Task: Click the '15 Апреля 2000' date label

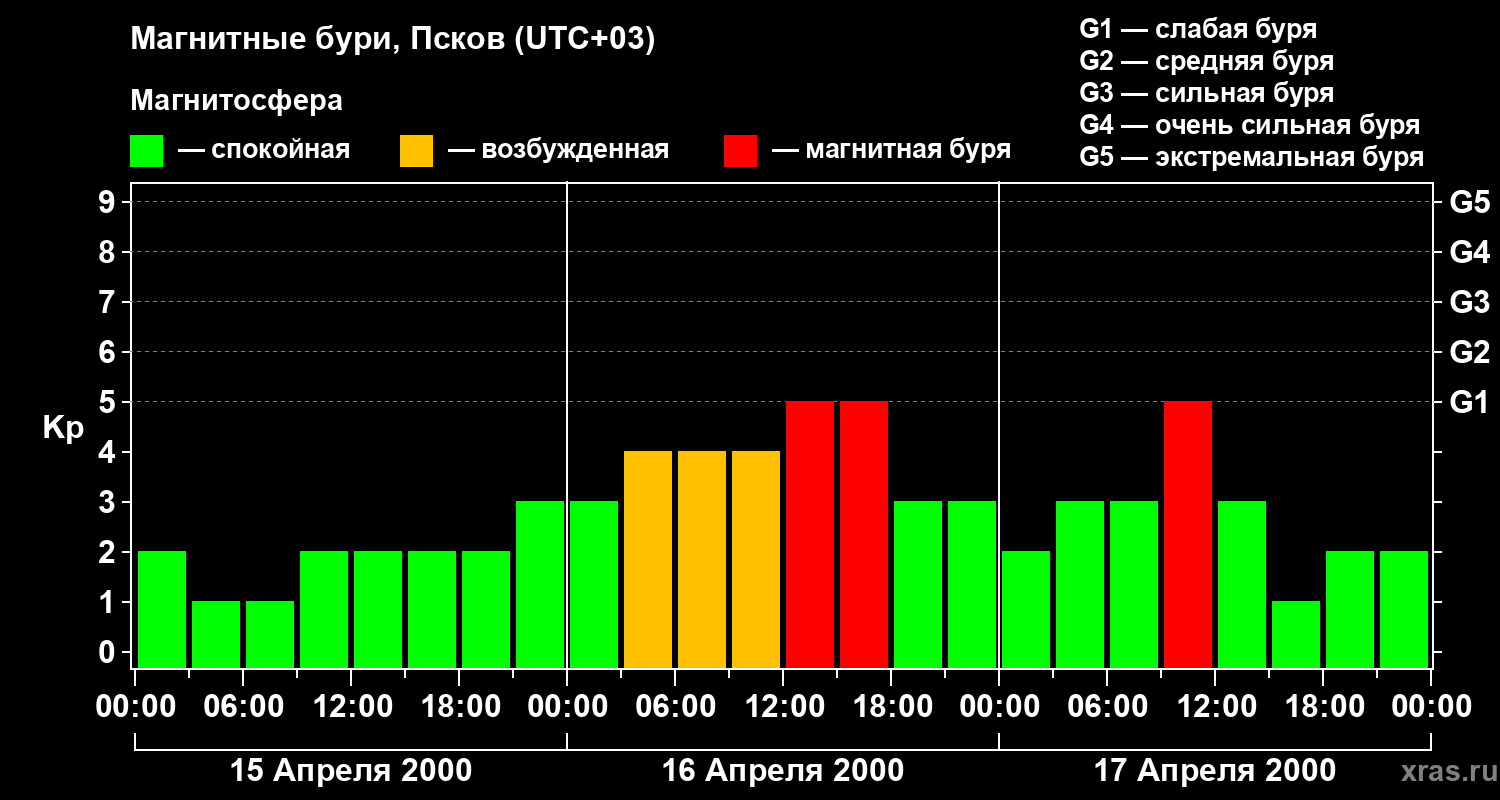Action: 351,770
